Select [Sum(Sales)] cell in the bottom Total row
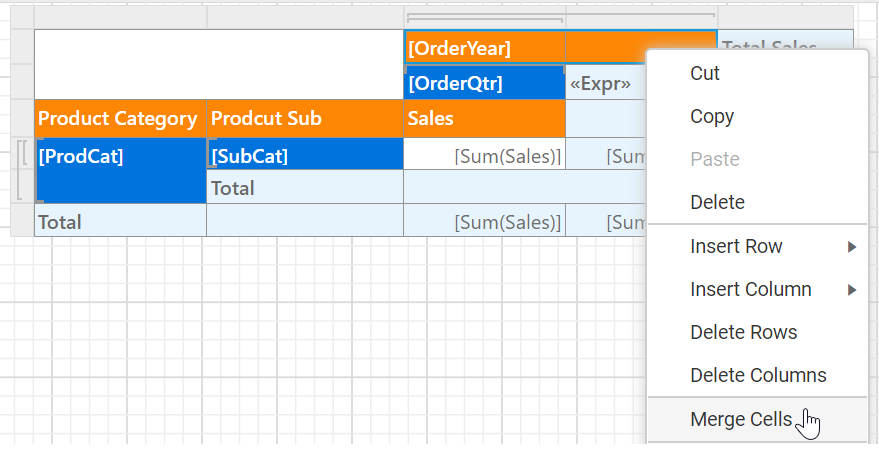 pos(484,222)
